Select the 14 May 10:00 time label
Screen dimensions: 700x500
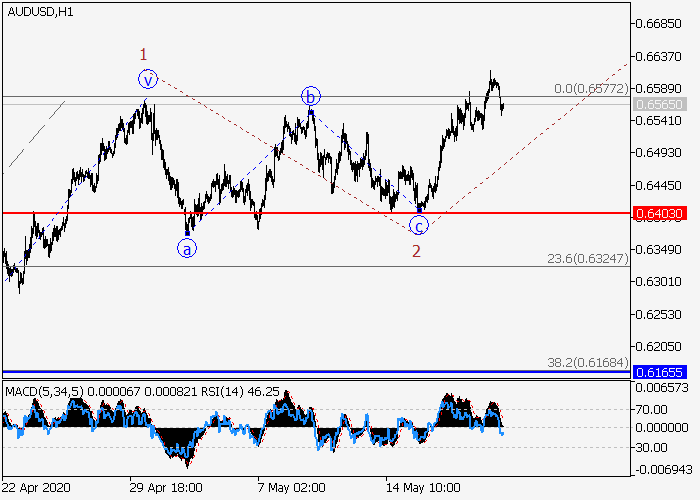pyautogui.click(x=424, y=489)
